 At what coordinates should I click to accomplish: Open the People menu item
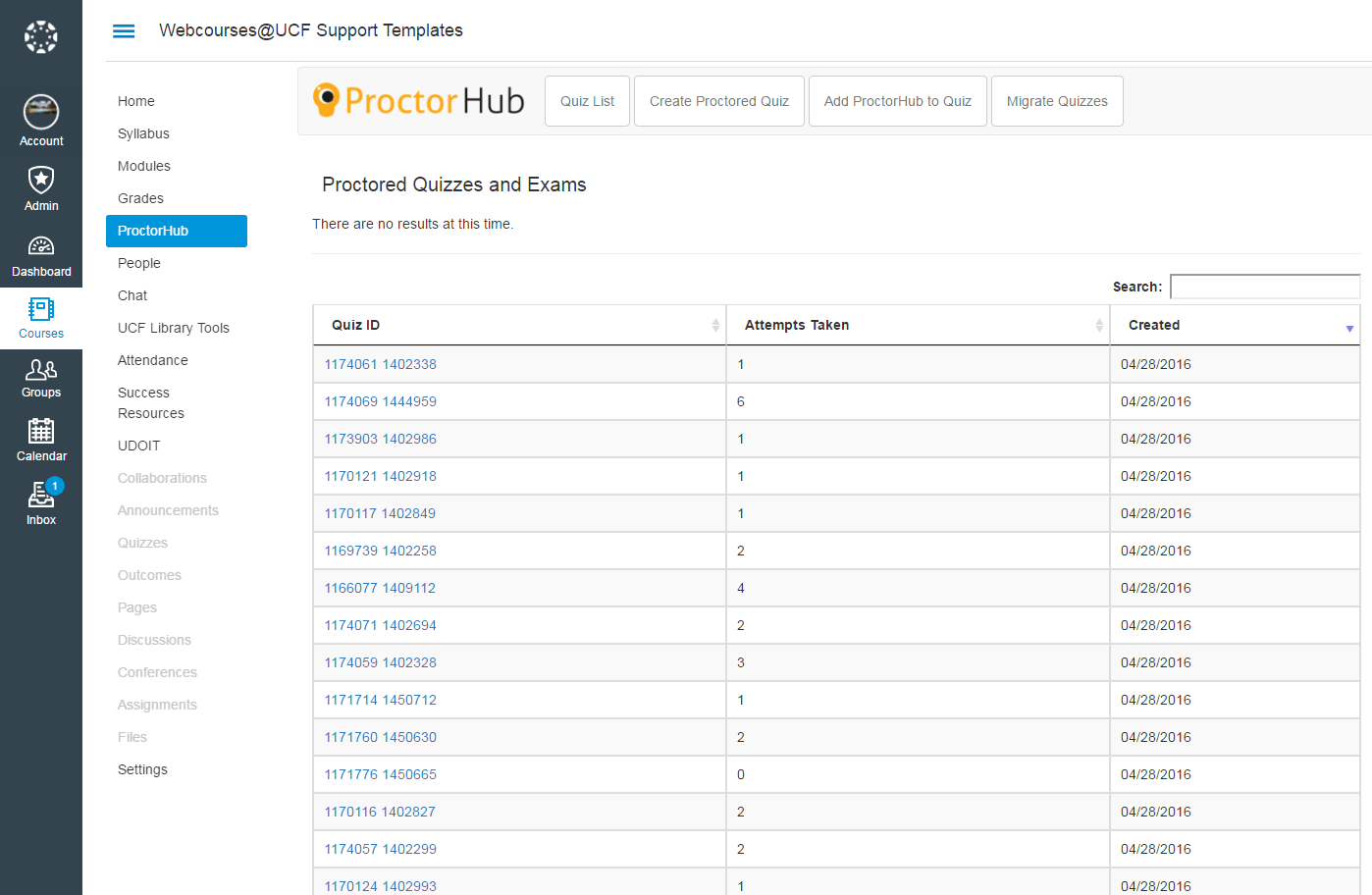(x=139, y=263)
